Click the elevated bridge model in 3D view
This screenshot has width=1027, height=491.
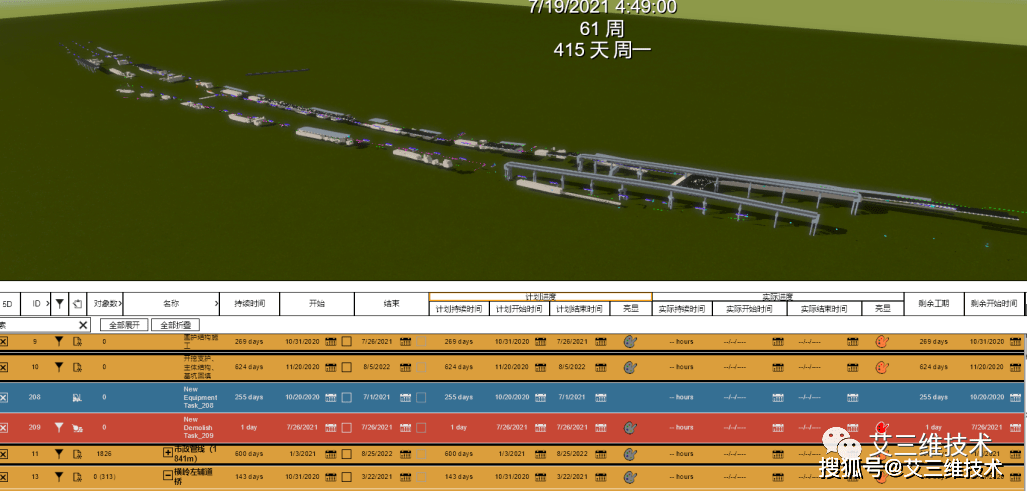[x=662, y=190]
